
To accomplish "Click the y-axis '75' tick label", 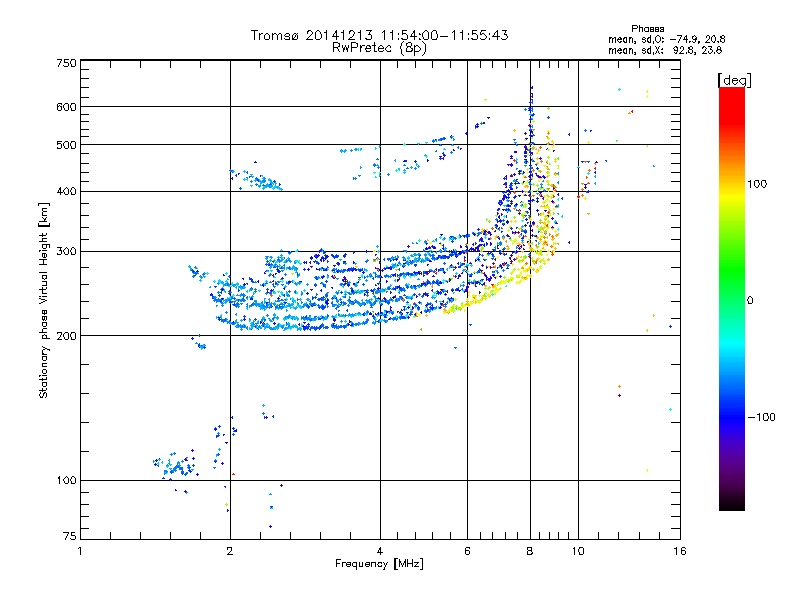I will (x=70, y=536).
